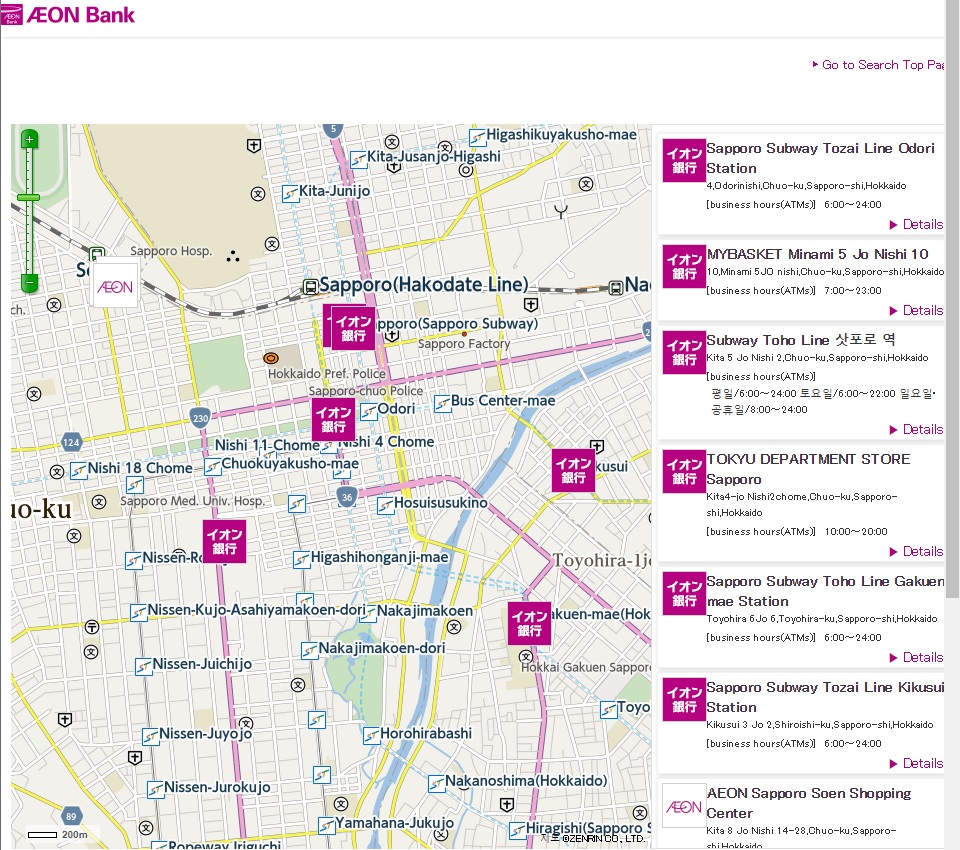Click Kikusui 3 Jo 2 address text
Screen dimensions: 960x850
coord(820,724)
